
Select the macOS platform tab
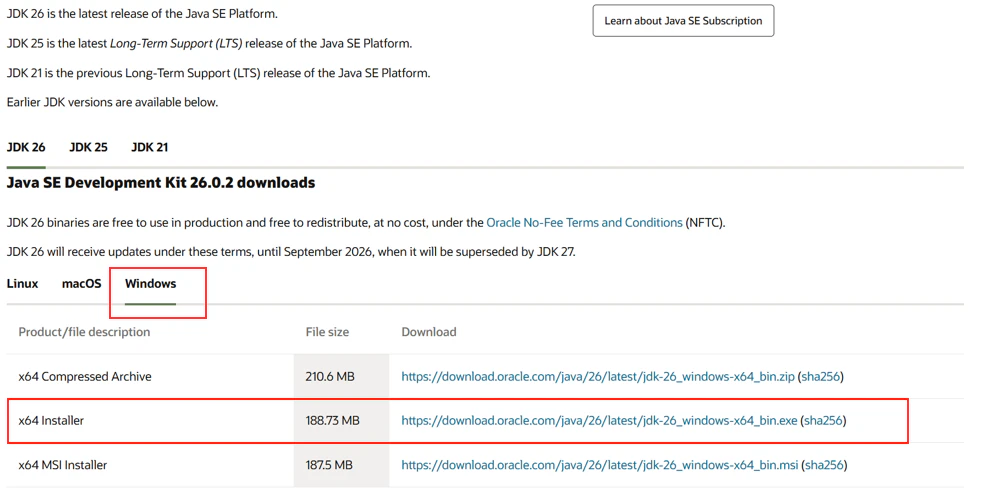tap(82, 284)
